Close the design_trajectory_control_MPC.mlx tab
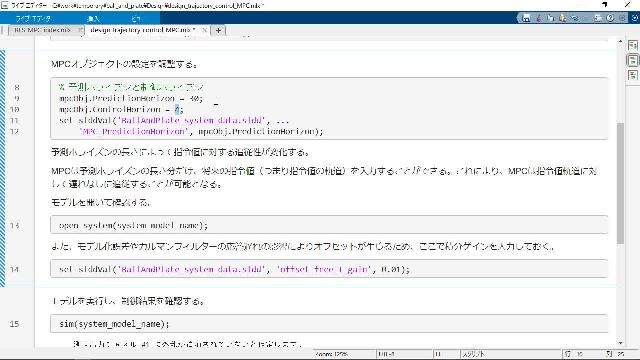This screenshot has width=640, height=360. pos(204,30)
